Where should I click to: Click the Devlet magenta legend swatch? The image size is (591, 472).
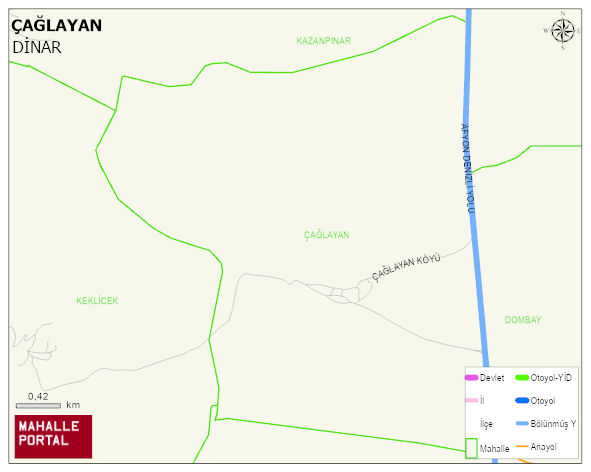(472, 377)
